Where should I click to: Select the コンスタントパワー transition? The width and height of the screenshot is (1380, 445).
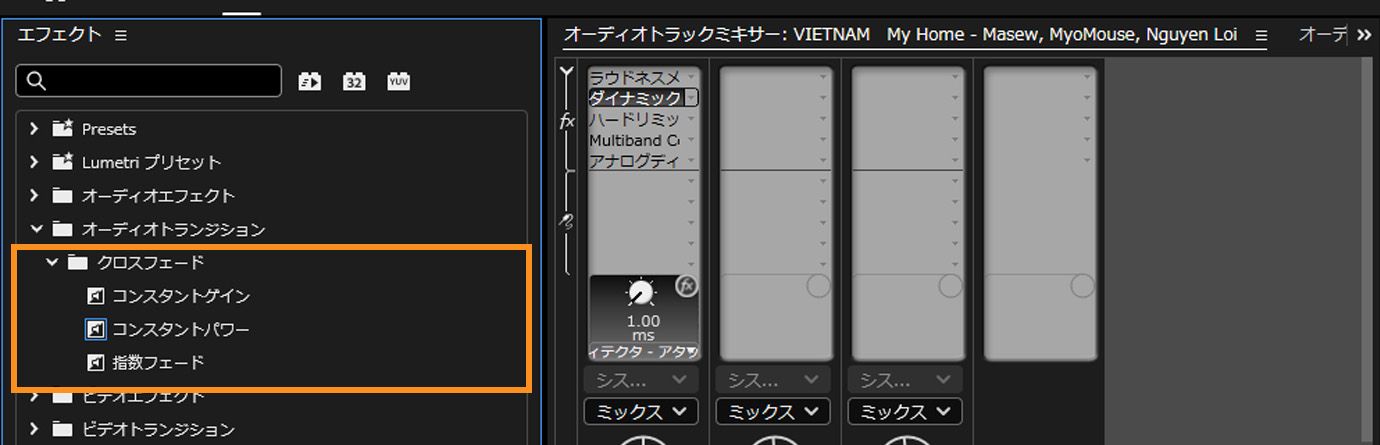point(181,329)
